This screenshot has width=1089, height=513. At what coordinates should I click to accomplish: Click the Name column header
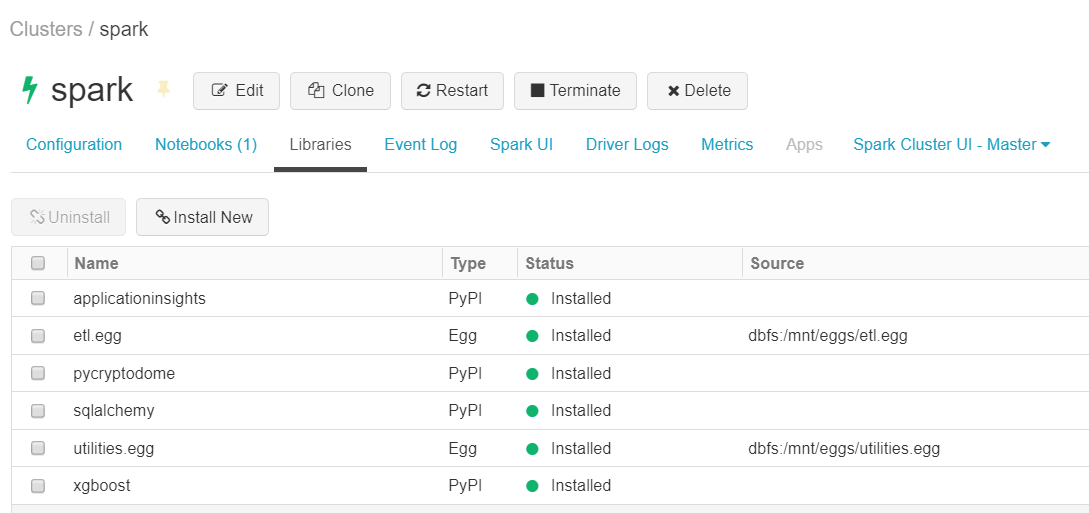click(x=96, y=263)
